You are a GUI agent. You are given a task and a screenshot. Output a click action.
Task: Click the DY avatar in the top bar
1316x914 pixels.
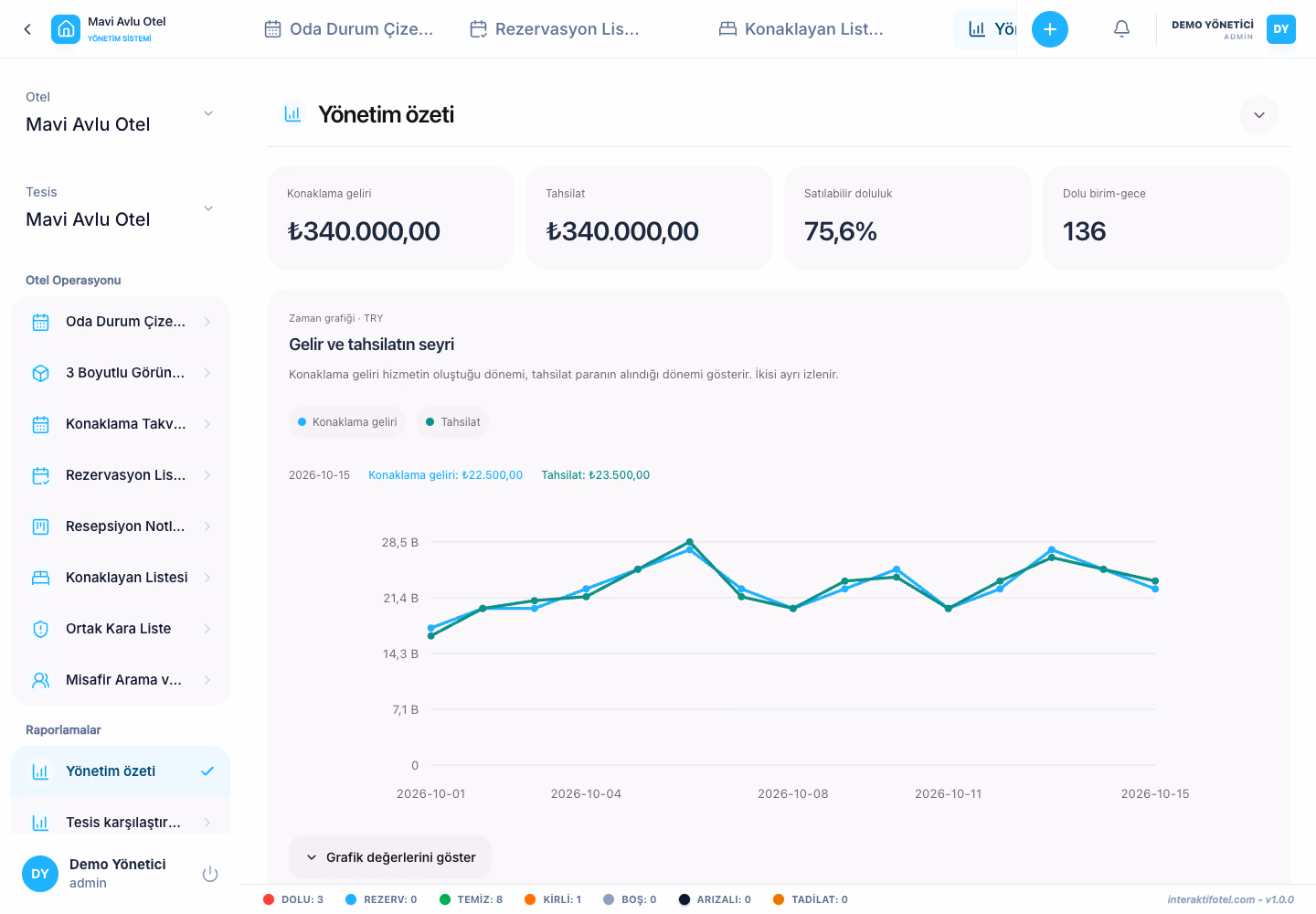[x=1281, y=29]
